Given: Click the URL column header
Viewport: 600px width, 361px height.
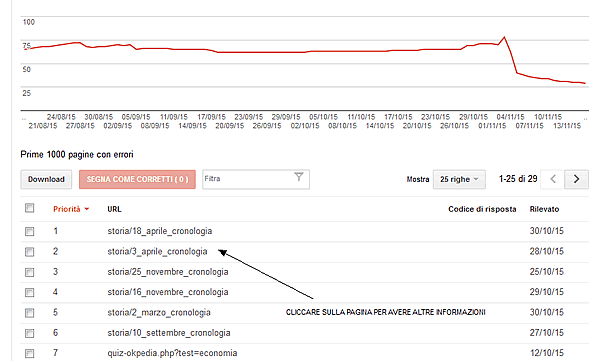Looking at the screenshot, I should 114,209.
